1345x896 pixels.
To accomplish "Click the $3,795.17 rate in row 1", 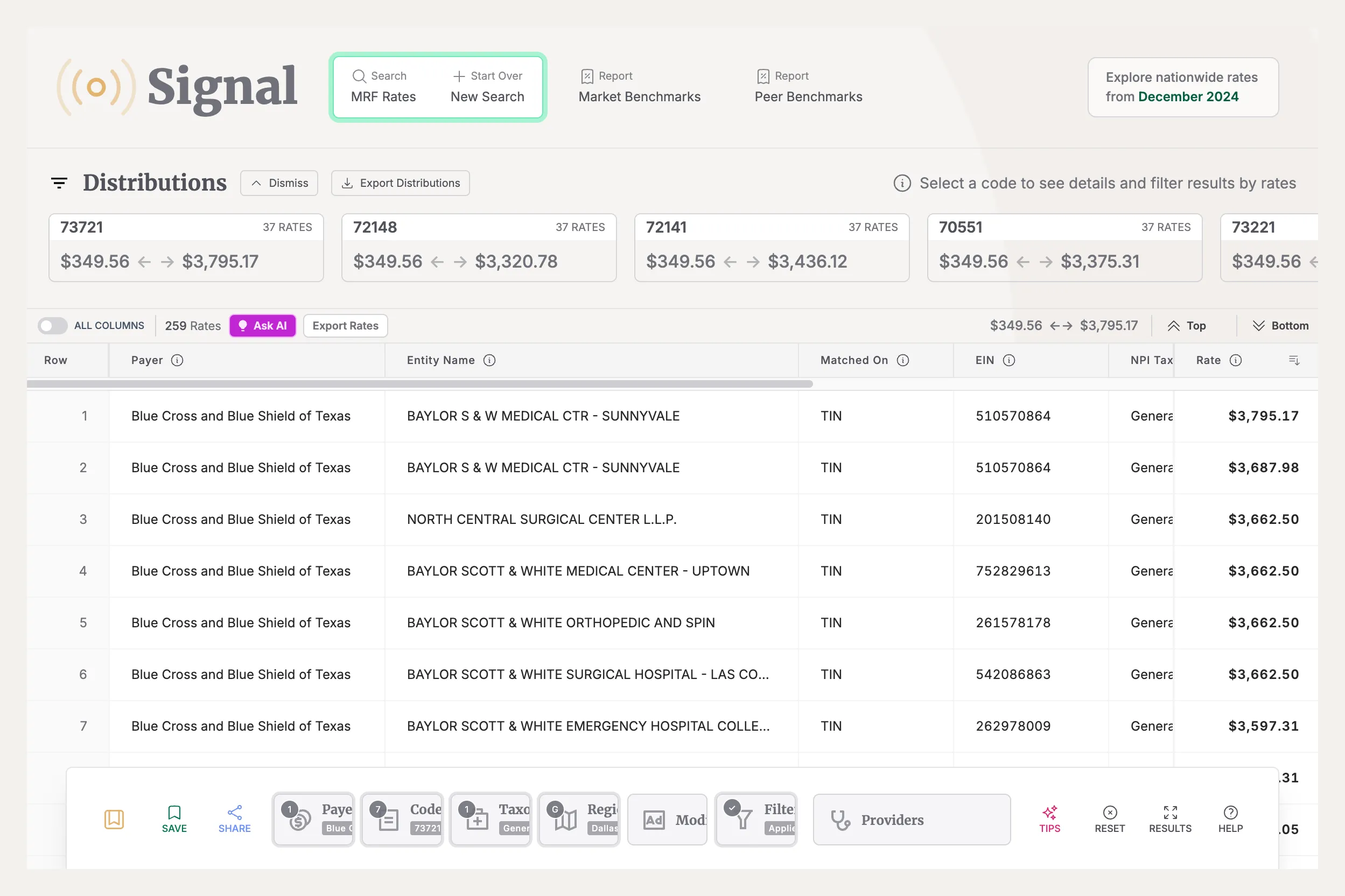I will point(1263,416).
